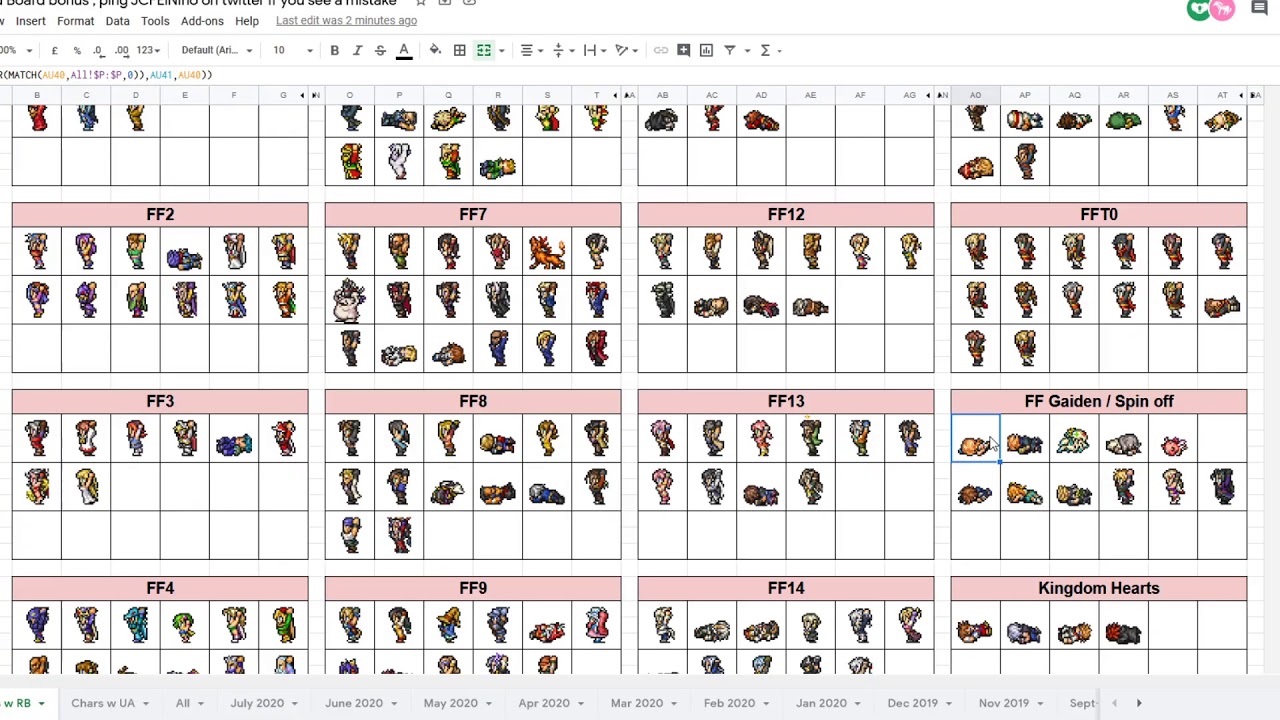
Task: Click into the formula bar
Action: coord(640,75)
